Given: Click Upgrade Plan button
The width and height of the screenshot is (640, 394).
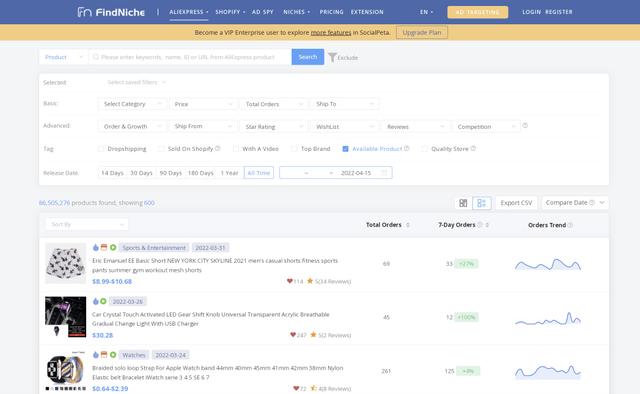Looking at the screenshot, I should coord(422,32).
